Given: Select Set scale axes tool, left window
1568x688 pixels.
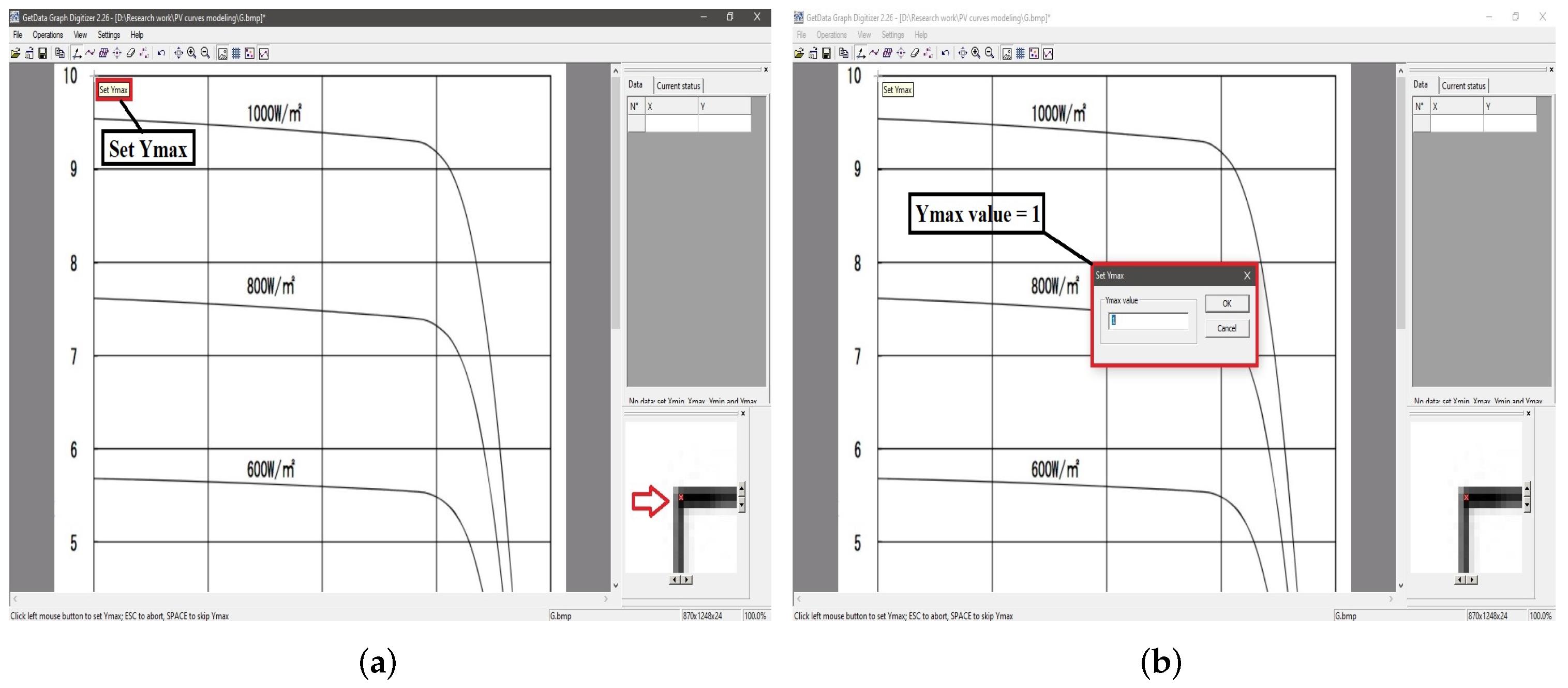Looking at the screenshot, I should (77, 54).
